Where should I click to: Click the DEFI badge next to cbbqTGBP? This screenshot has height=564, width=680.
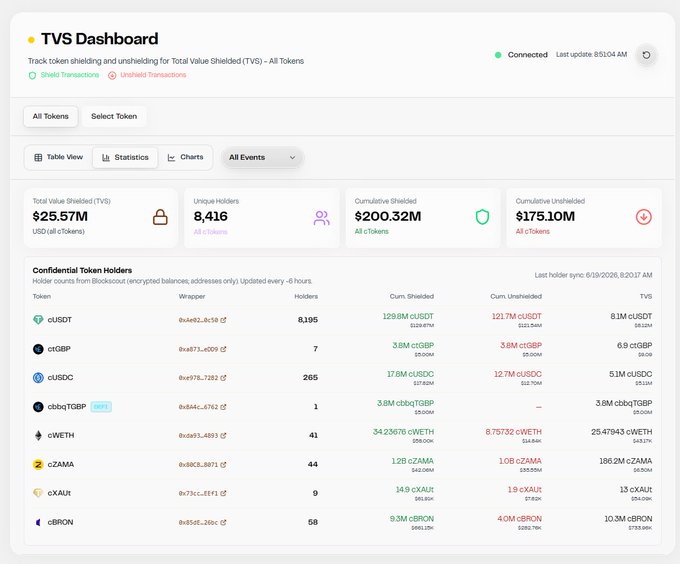[x=101, y=407]
